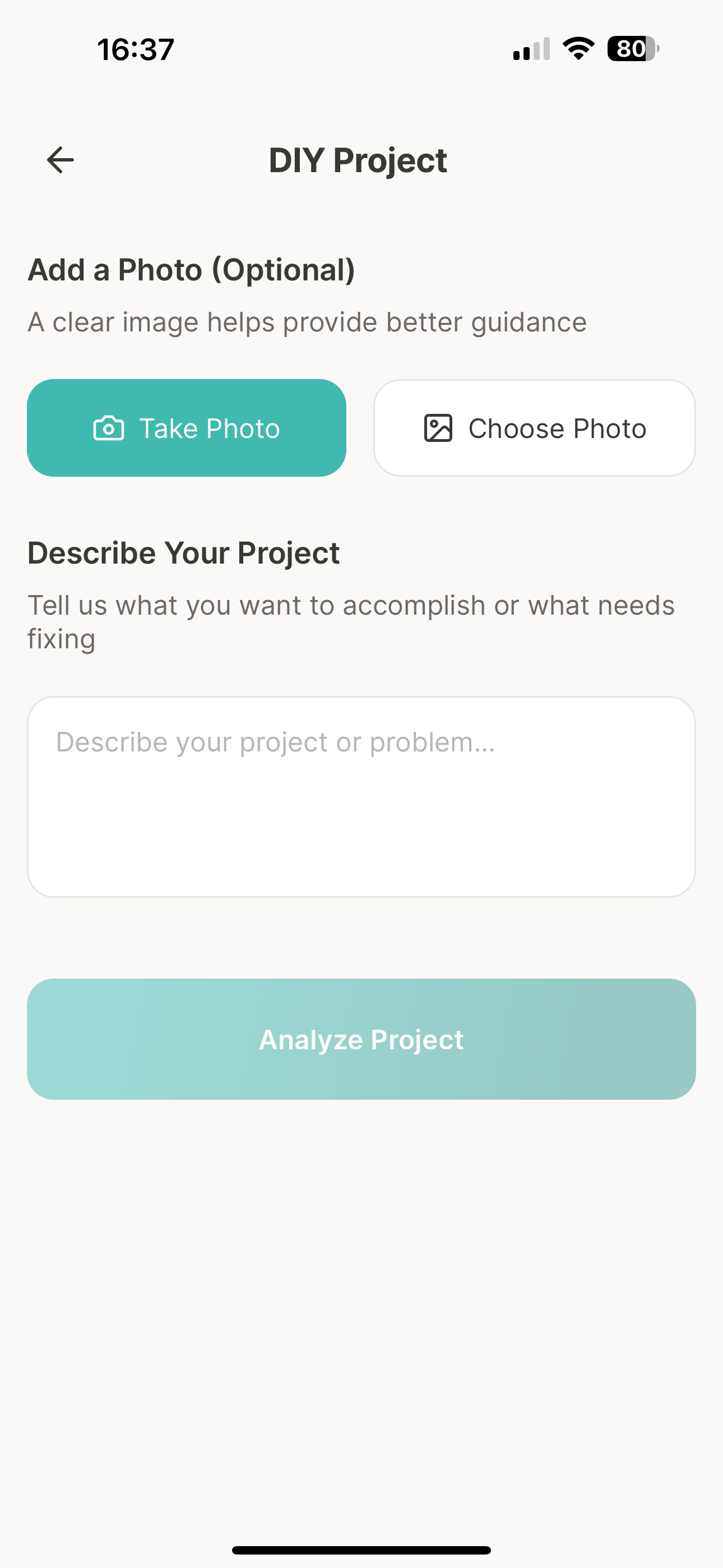Tap the Wi-Fi status icon
Image resolution: width=723 pixels, height=1568 pixels.
tap(578, 49)
